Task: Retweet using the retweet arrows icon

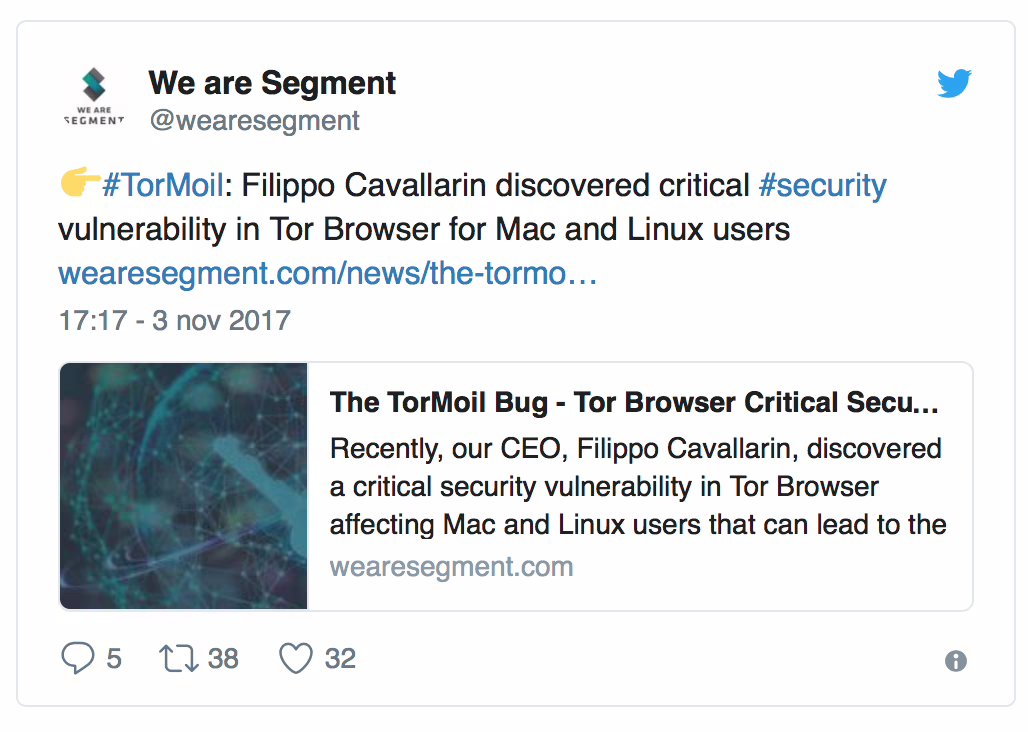Action: point(178,658)
